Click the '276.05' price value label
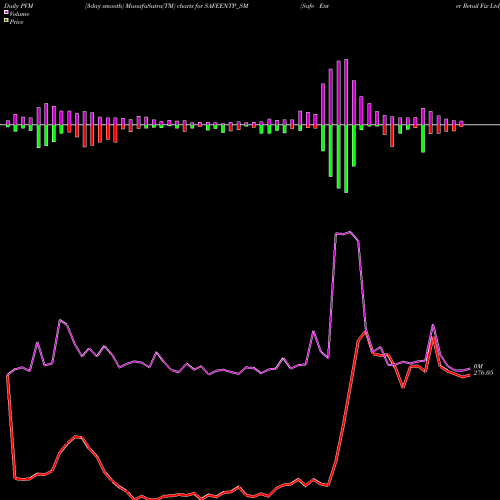The width and height of the screenshot is (500, 500). [483, 373]
